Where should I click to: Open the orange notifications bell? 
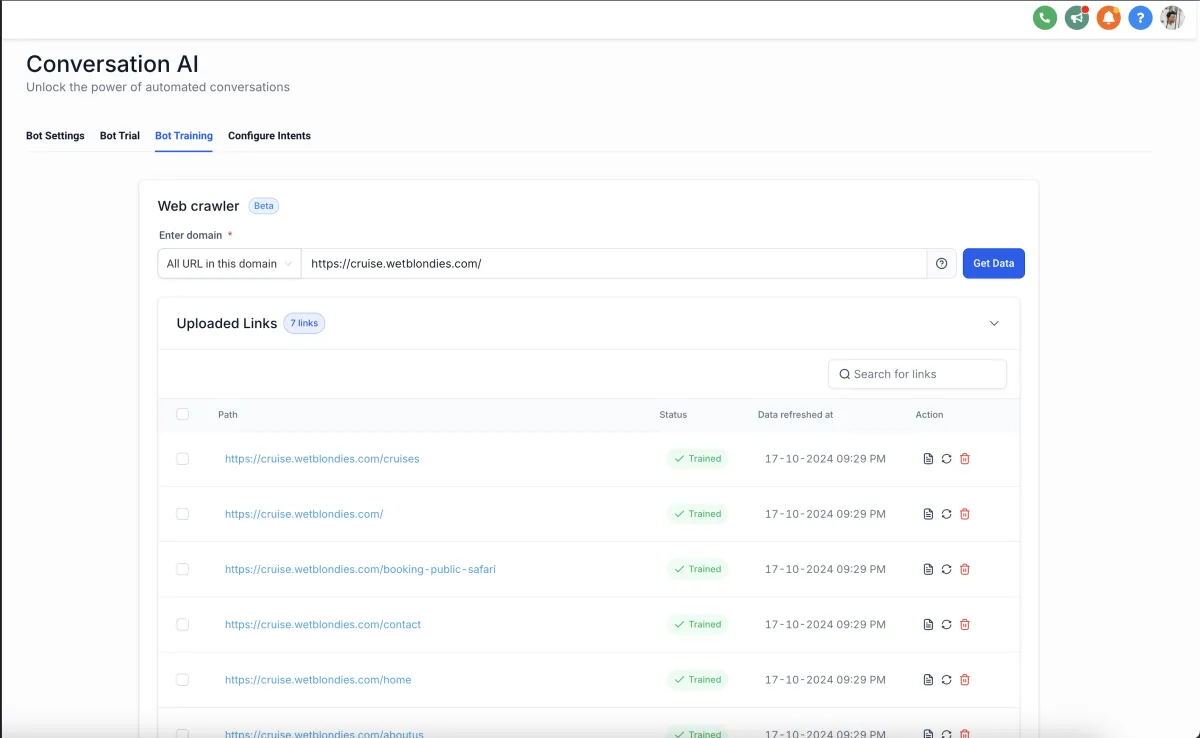1108,17
